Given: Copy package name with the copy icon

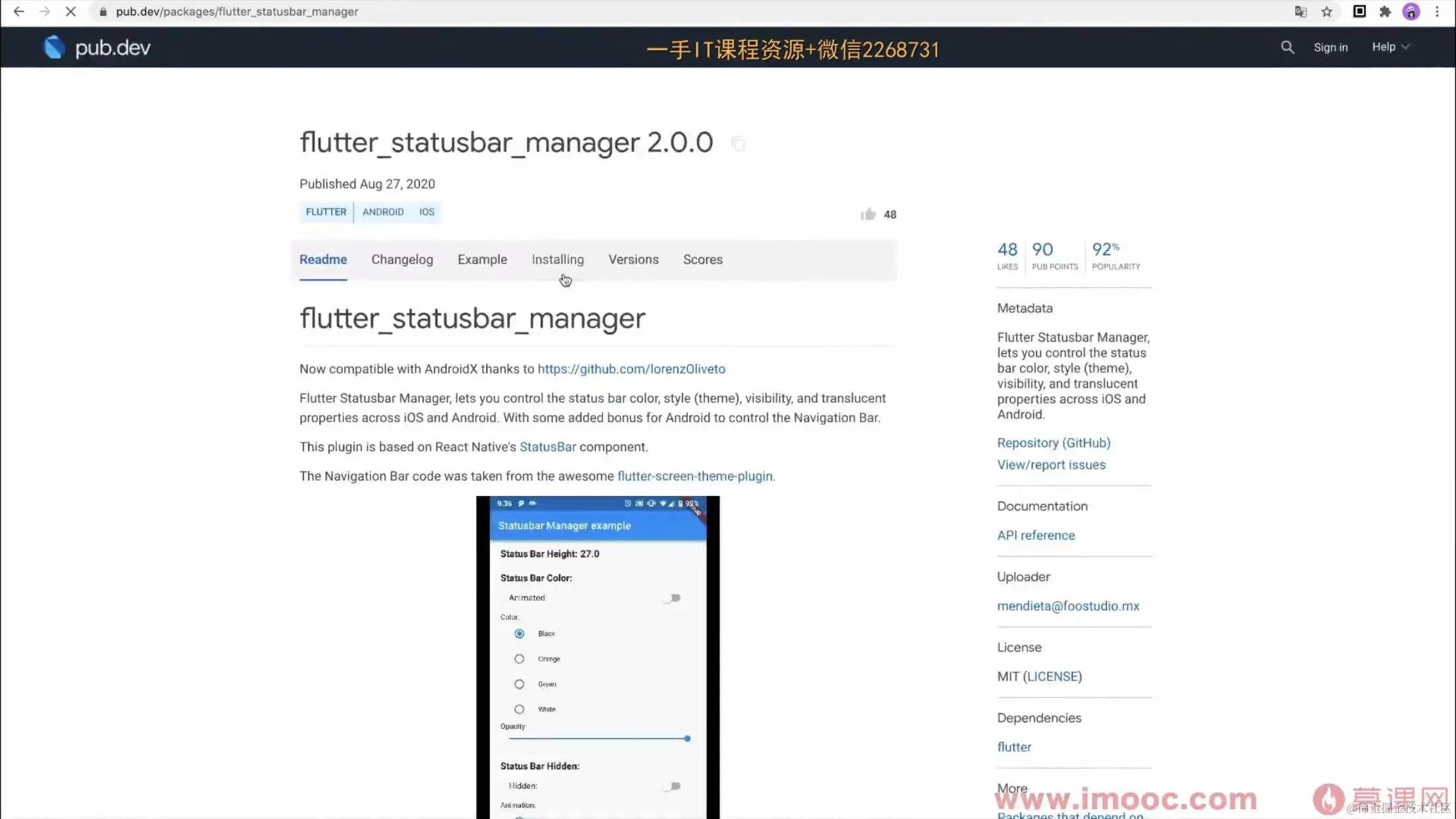Looking at the screenshot, I should coord(738,144).
